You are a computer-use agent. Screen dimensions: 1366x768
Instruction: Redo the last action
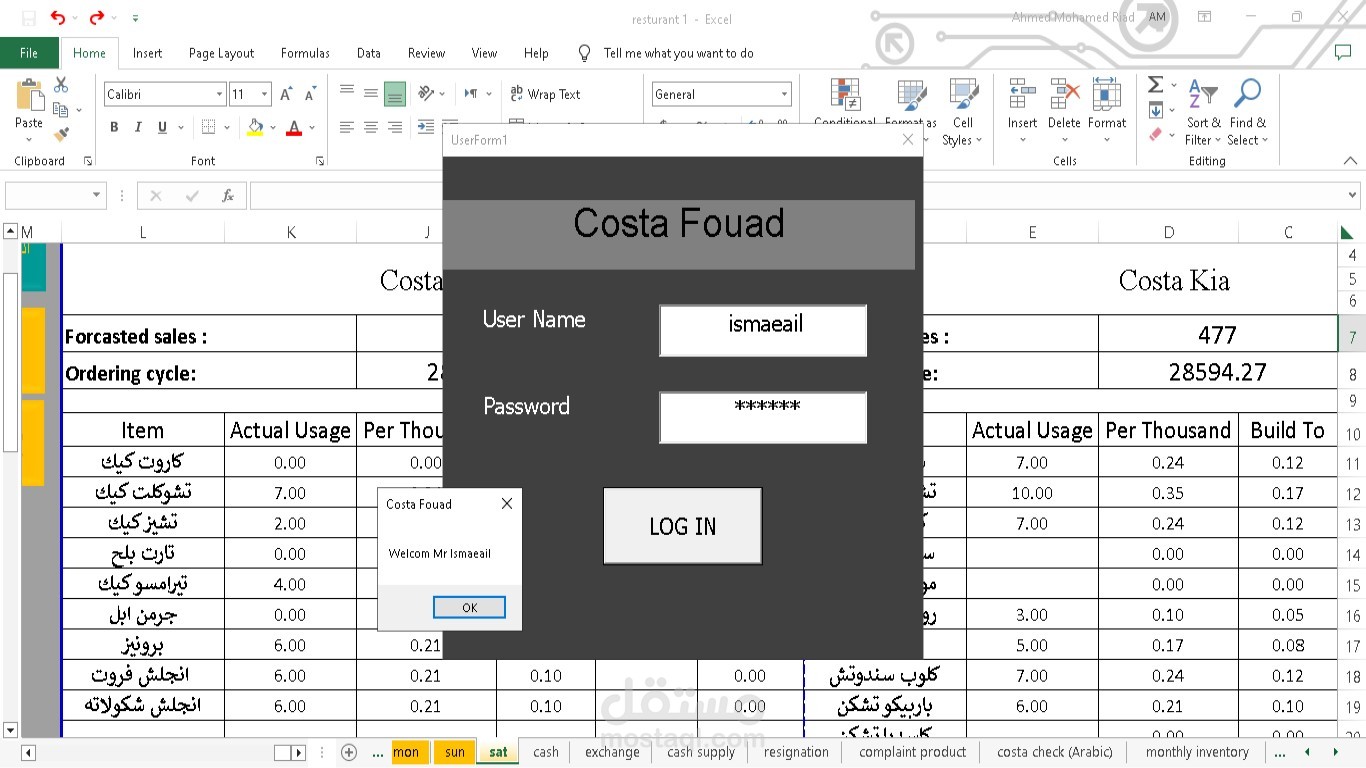97,18
